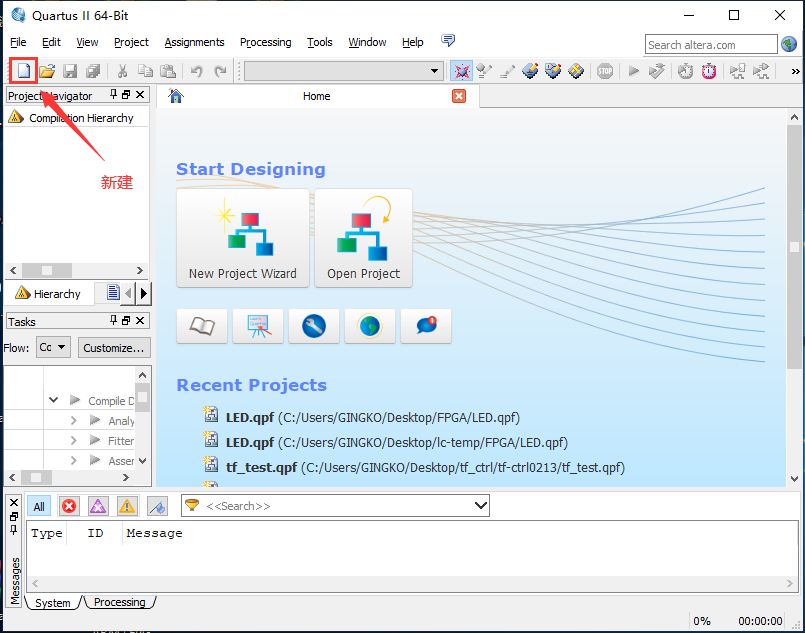Click the New file toolbar icon

(x=22, y=70)
